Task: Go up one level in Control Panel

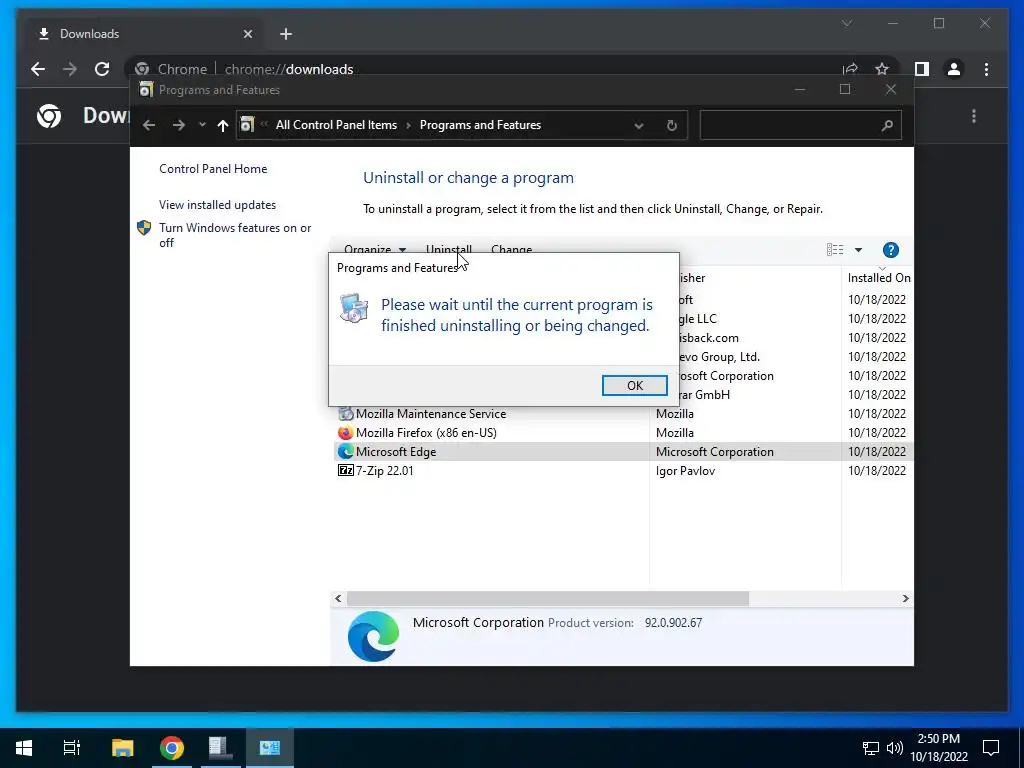Action: click(223, 125)
